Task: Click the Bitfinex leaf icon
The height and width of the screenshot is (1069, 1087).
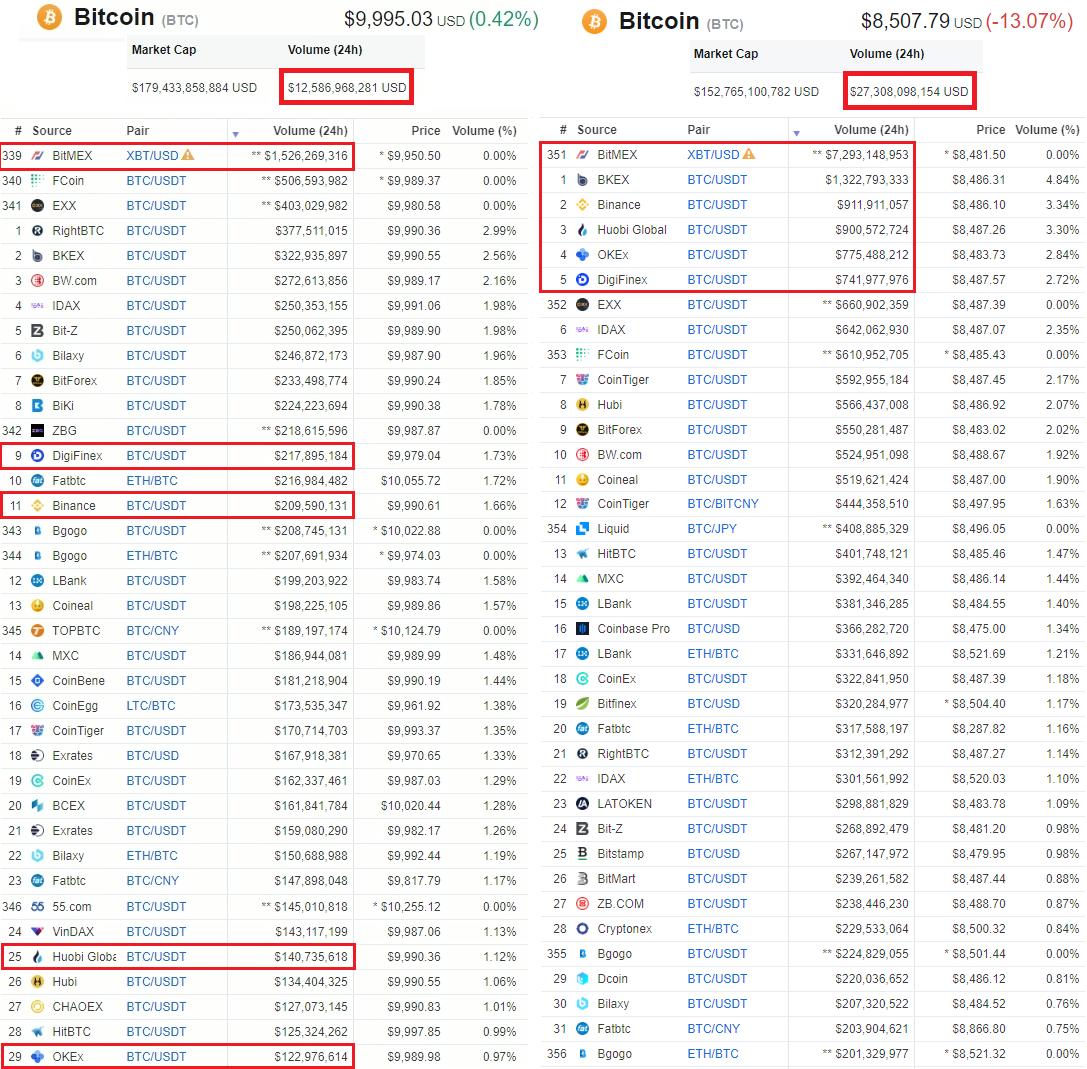Action: pos(582,704)
